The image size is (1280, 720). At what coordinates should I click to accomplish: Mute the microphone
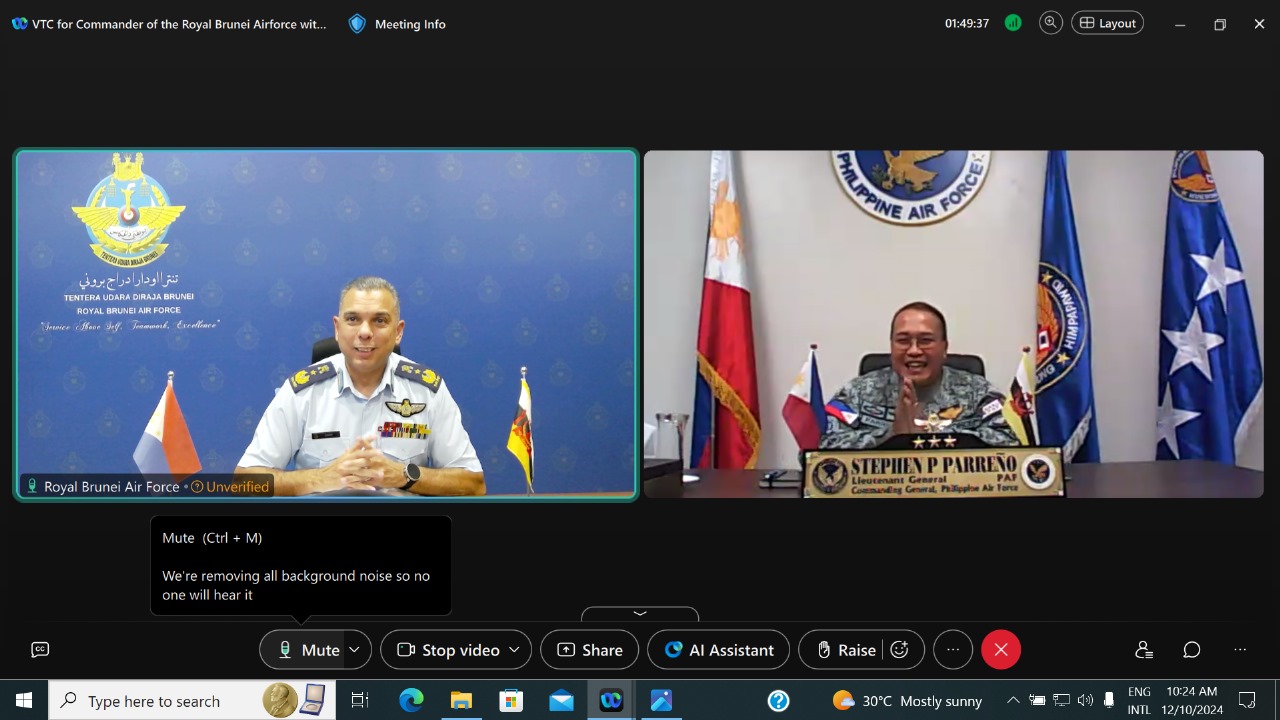click(302, 650)
